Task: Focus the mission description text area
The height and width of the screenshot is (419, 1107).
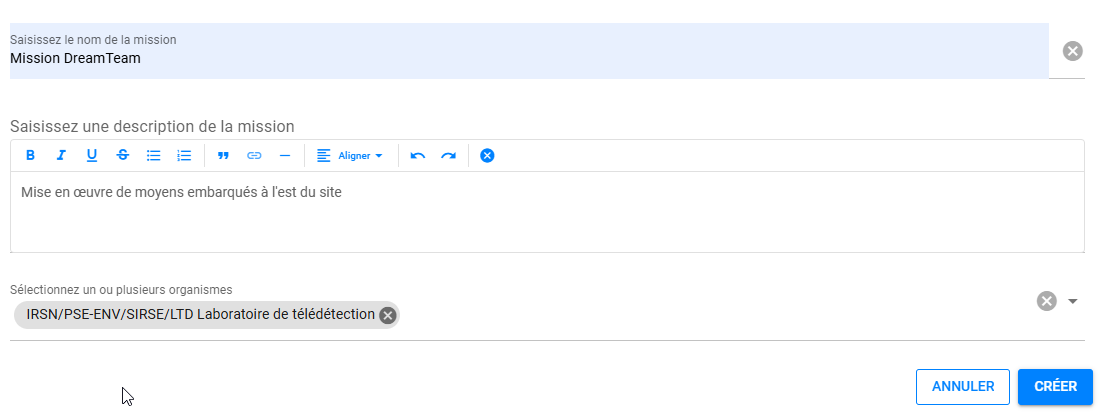Action: point(547,211)
